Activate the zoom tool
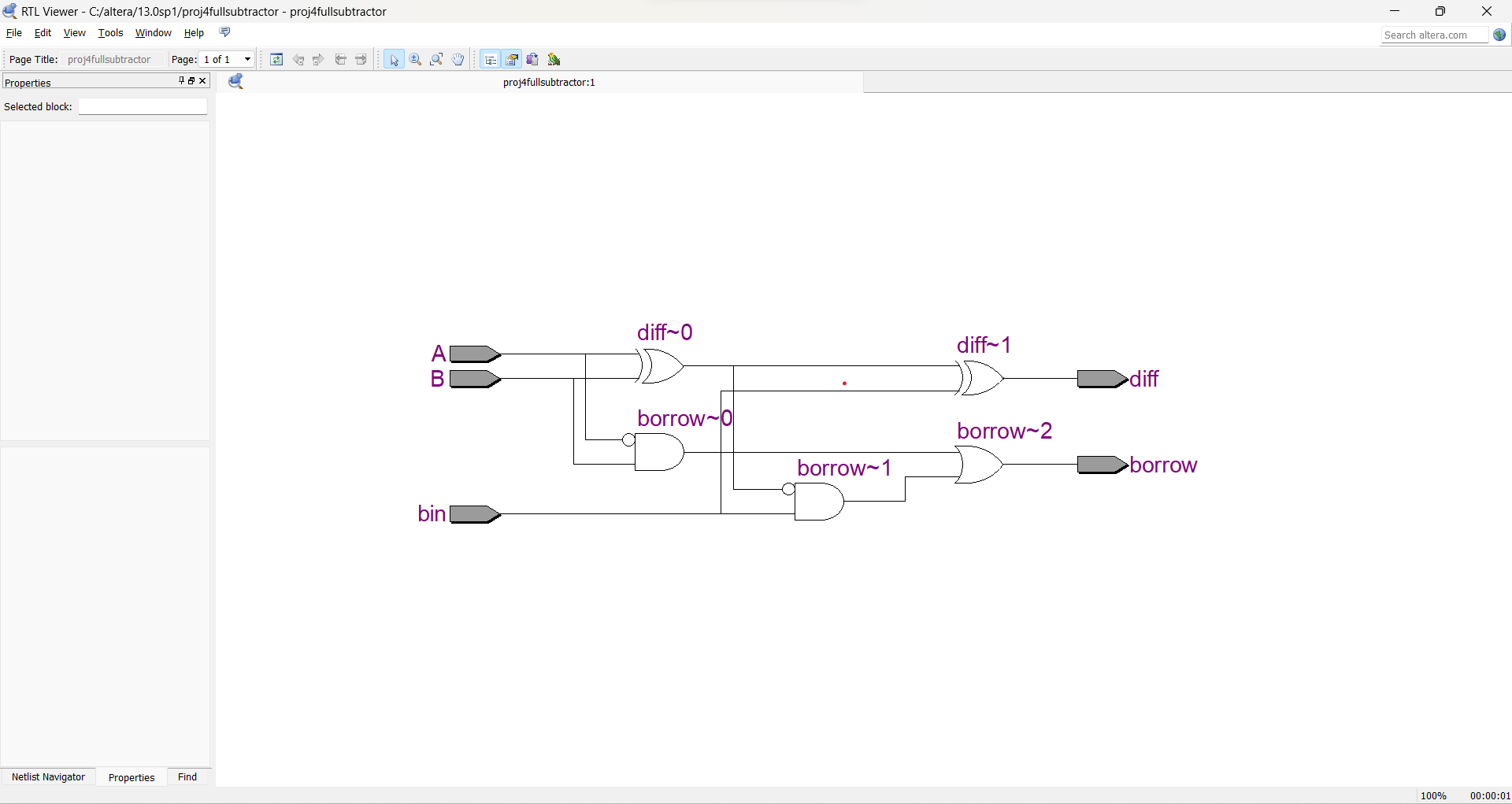Viewport: 1512px width, 804px height. coord(415,59)
